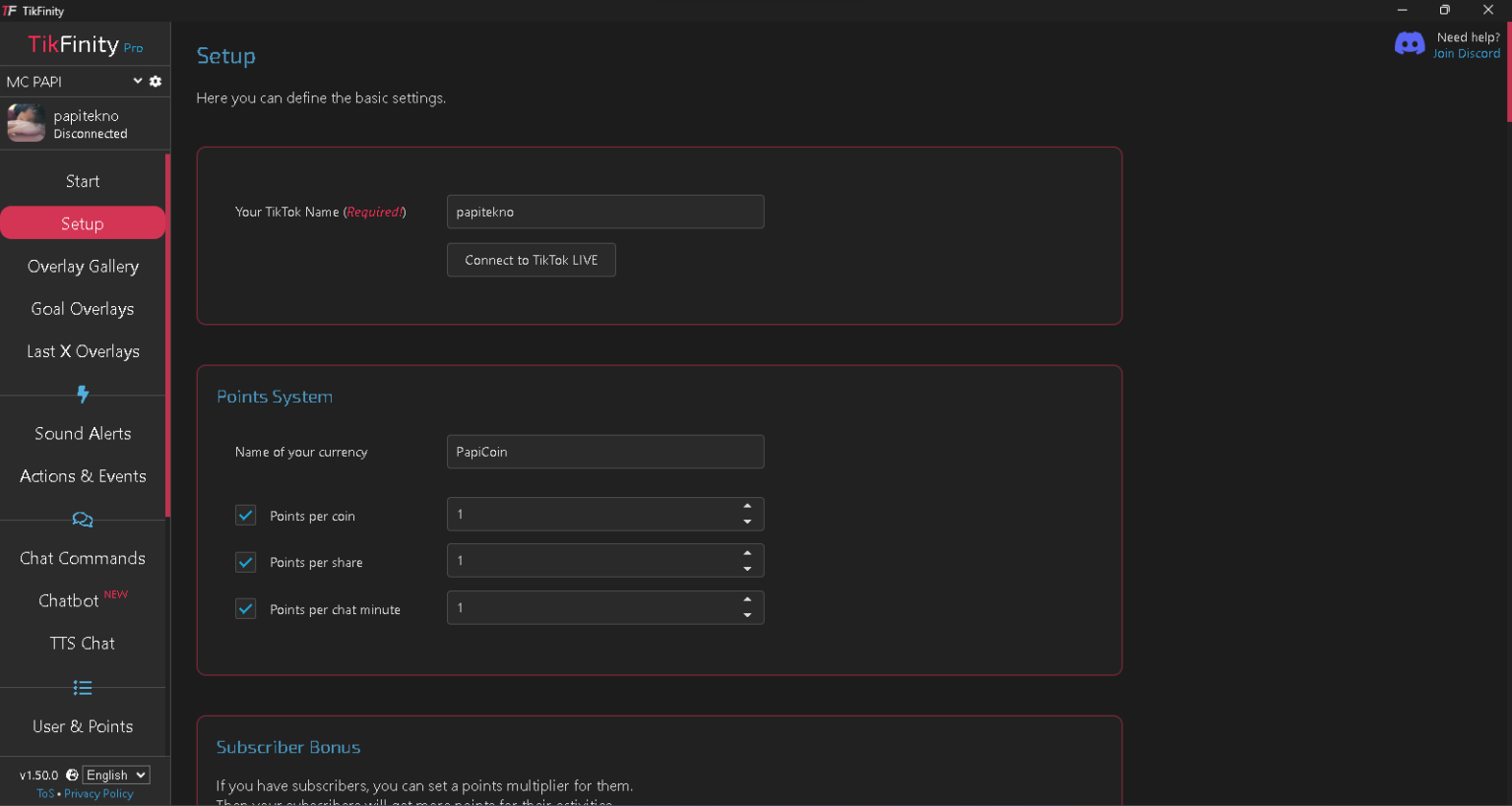
Task: Open the Overlay Gallery section
Action: [x=83, y=266]
